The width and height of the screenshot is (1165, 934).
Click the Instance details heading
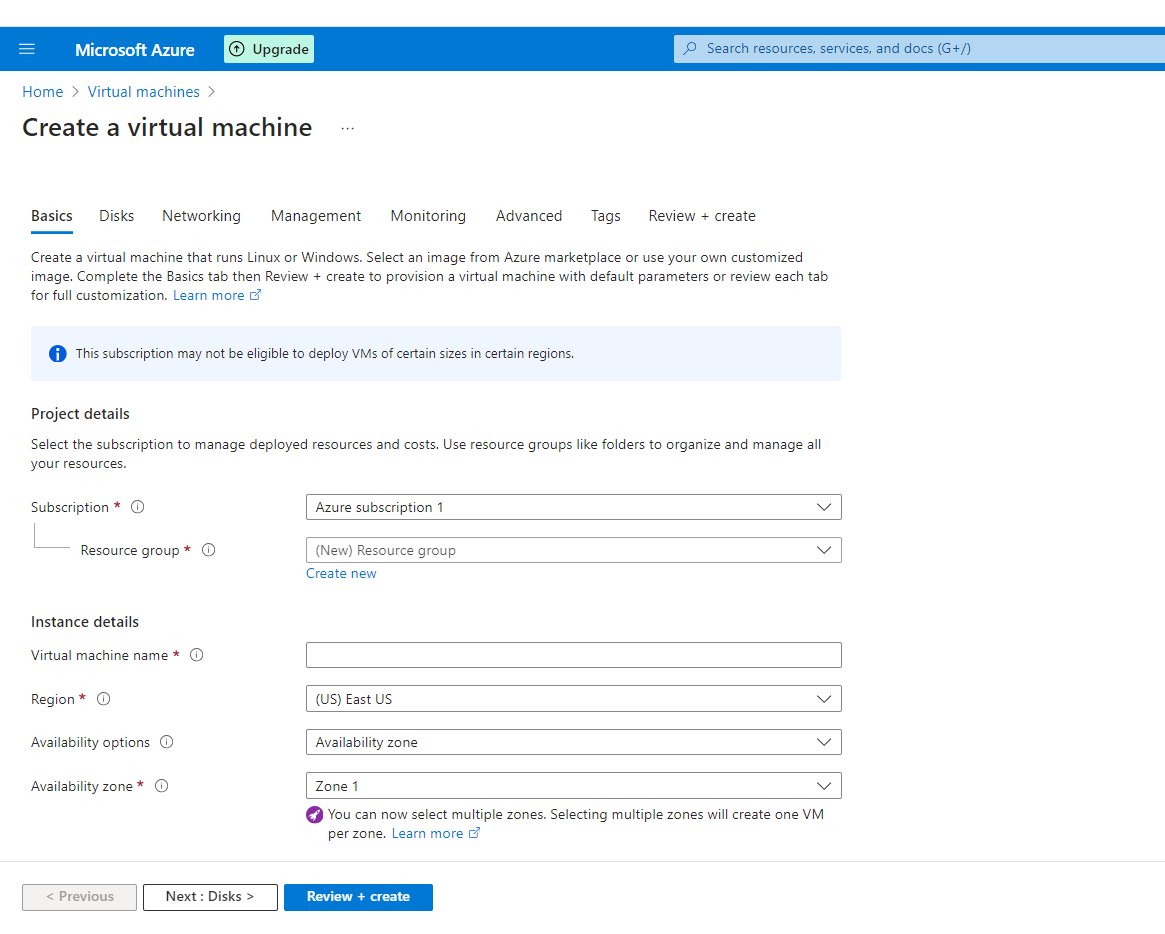pyautogui.click(x=85, y=622)
